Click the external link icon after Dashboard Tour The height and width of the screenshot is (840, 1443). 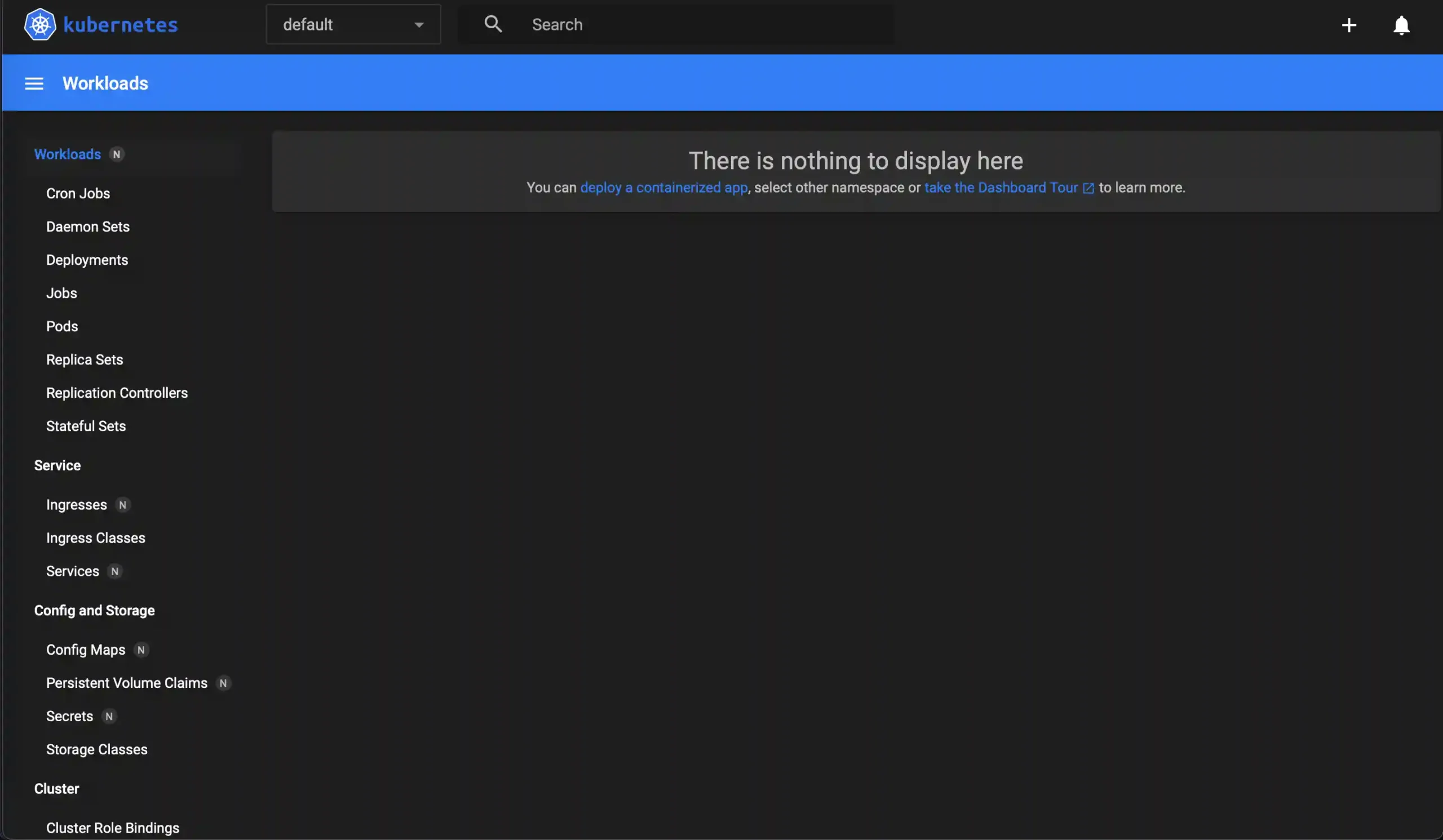point(1088,188)
